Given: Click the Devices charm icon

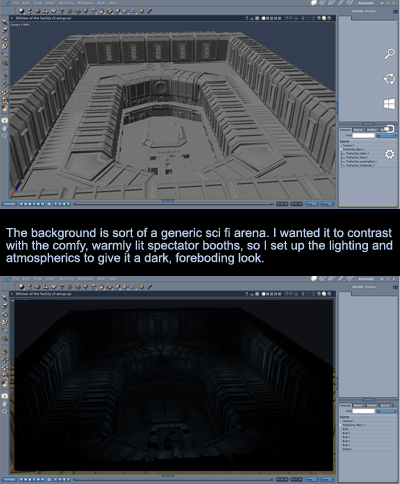Looking at the screenshot, I should coord(389,129).
